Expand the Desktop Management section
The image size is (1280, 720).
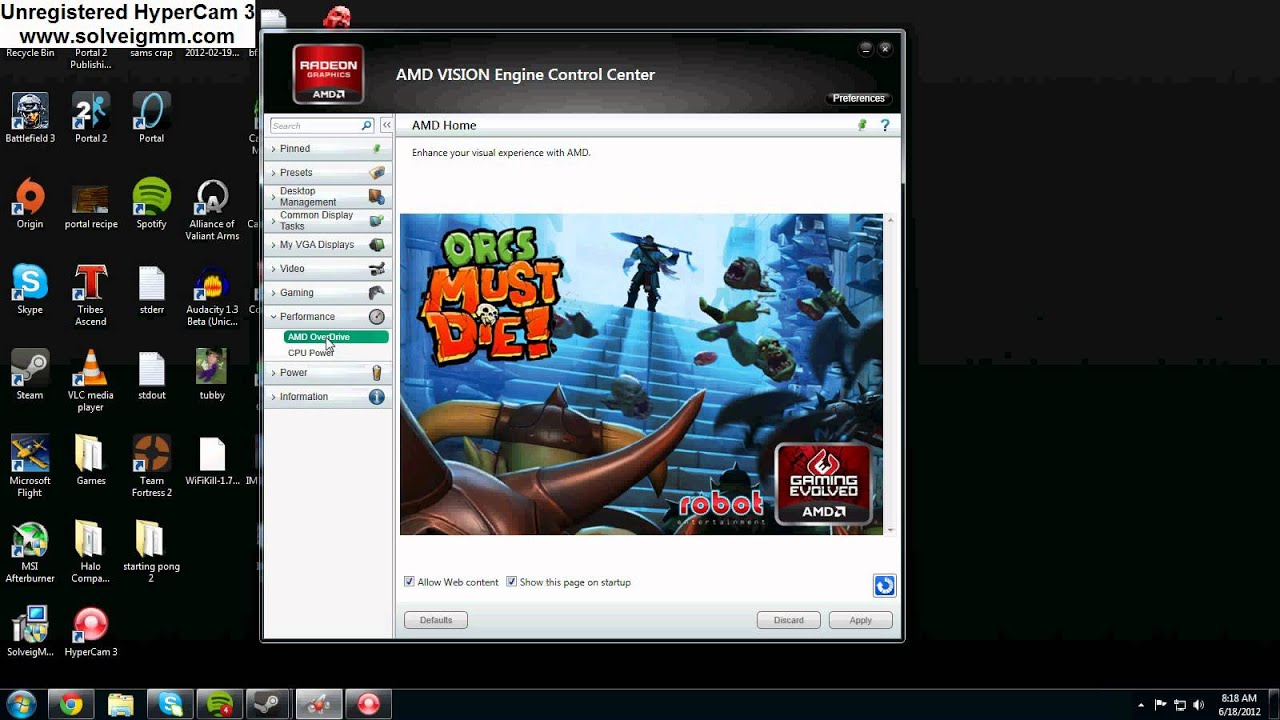coord(327,197)
